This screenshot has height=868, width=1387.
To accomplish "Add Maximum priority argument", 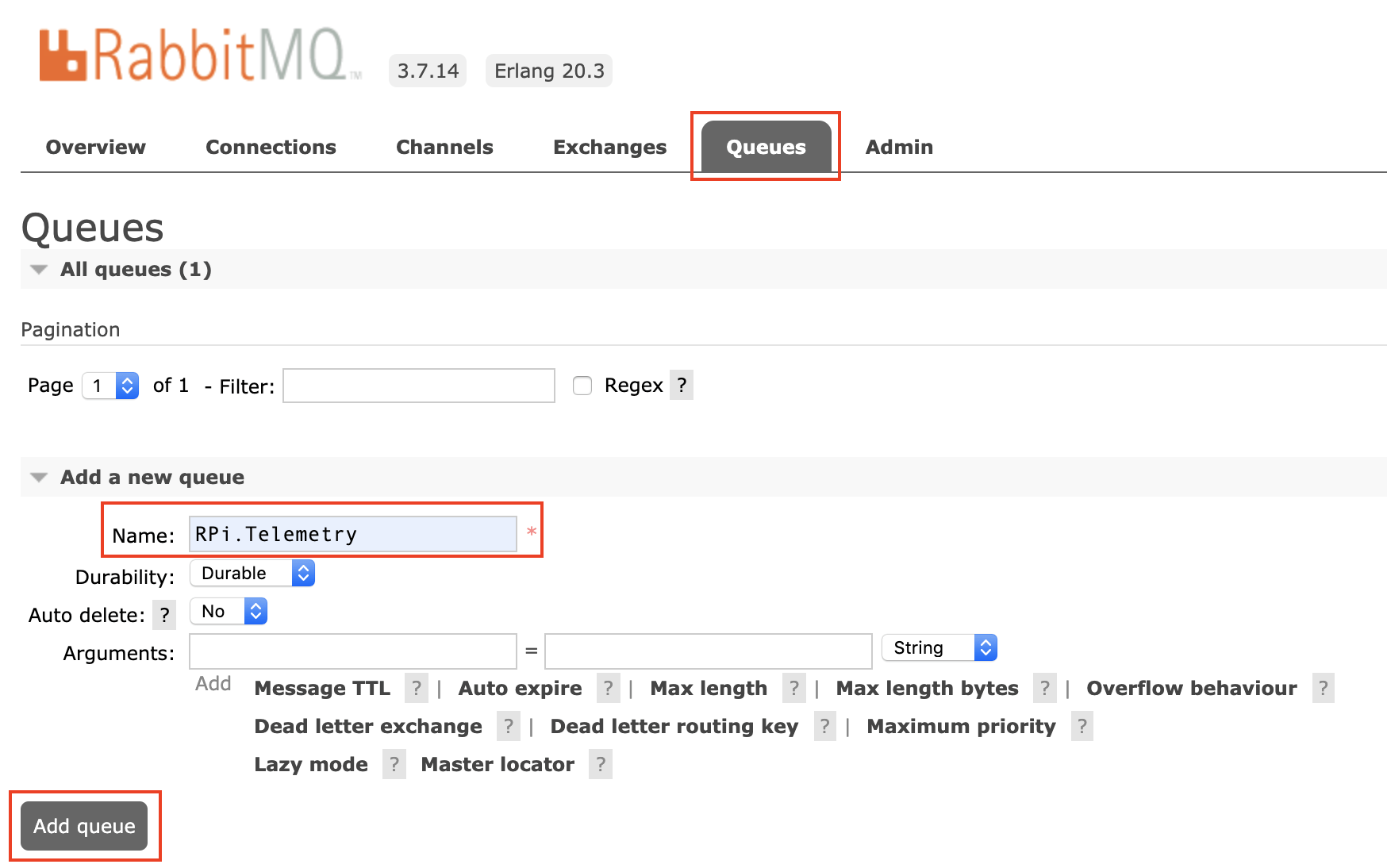I will pos(961,726).
